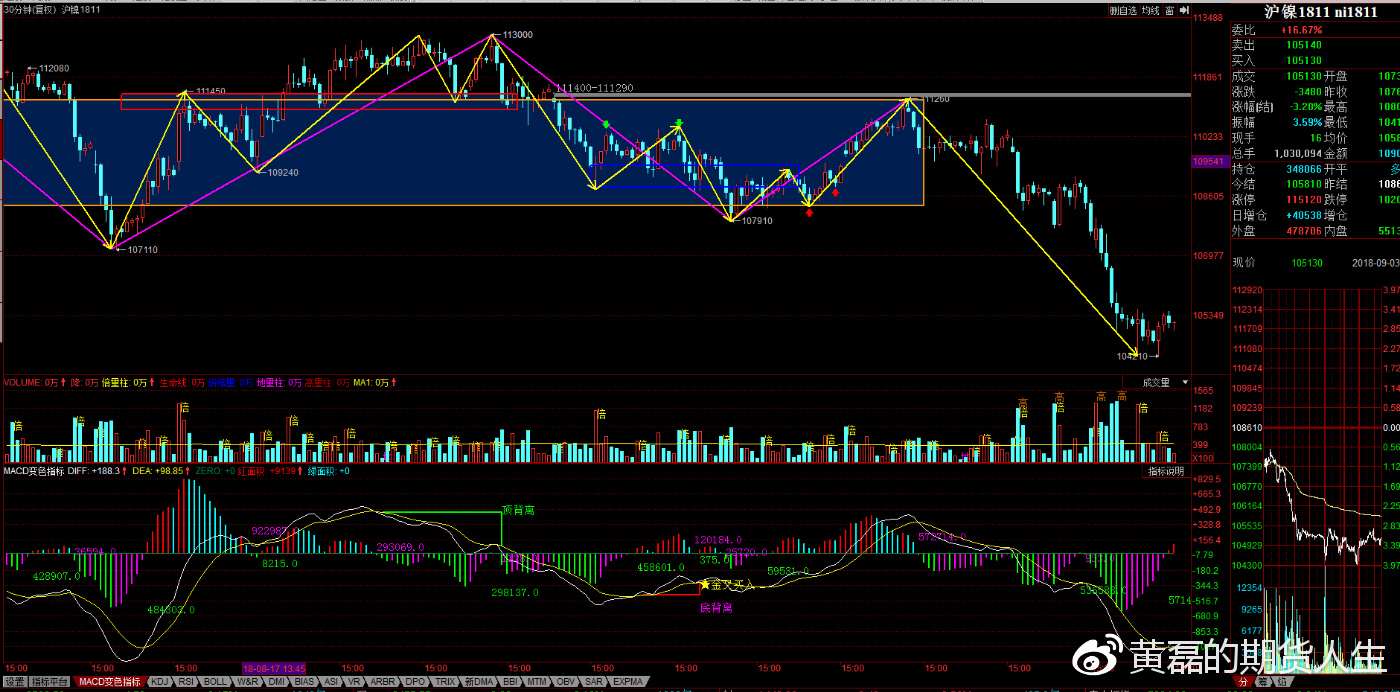
Task: Click the 成交 value 105130
Action: [1303, 76]
